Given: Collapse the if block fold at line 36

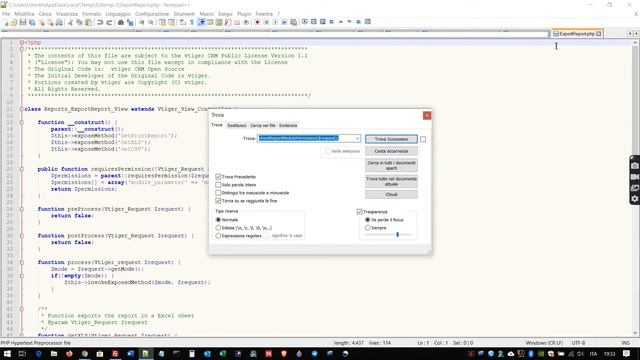Looking at the screenshot, I should tap(22, 276).
